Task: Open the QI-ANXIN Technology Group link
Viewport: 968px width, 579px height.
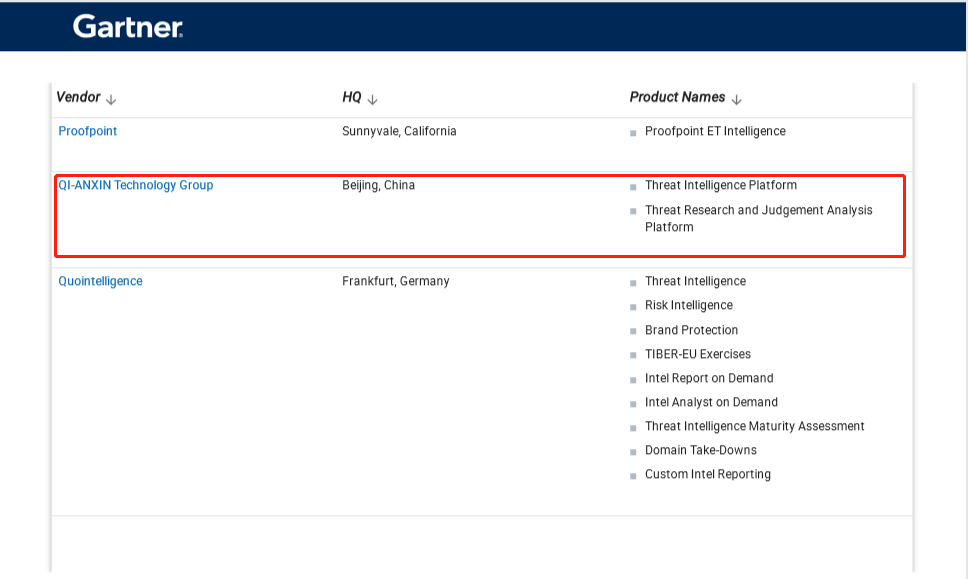Action: [x=136, y=185]
